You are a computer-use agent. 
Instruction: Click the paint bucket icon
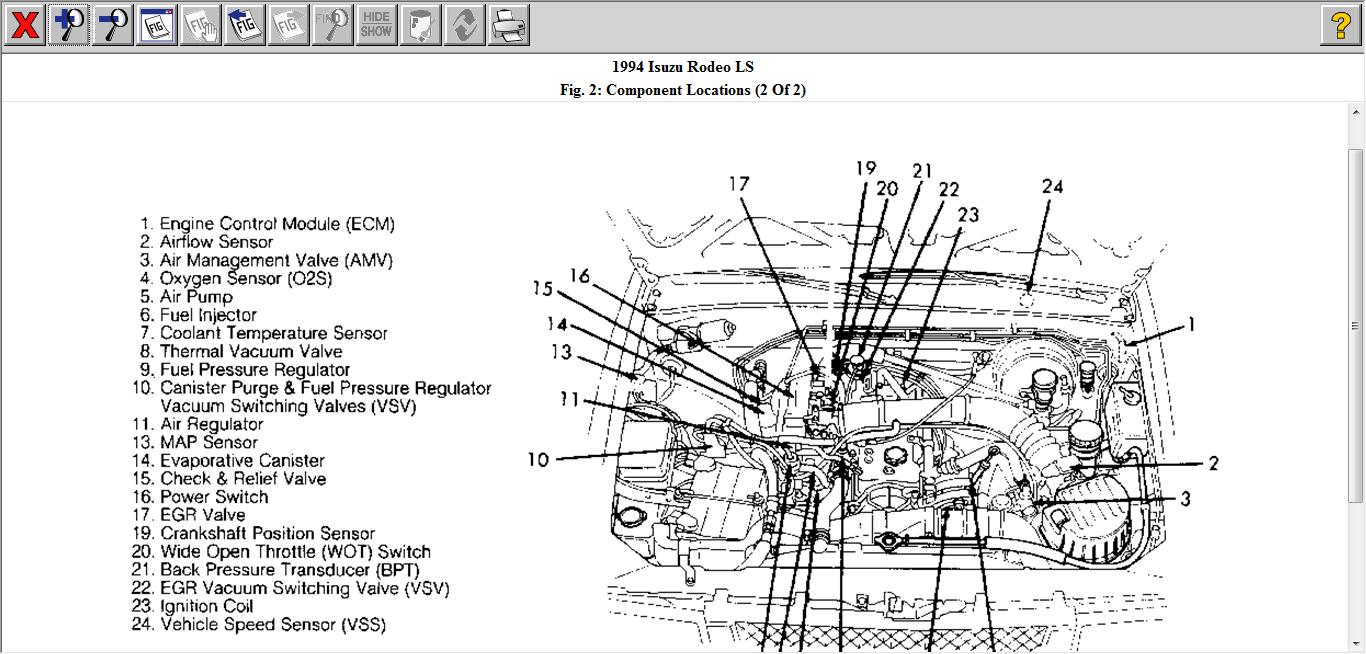tap(421, 25)
